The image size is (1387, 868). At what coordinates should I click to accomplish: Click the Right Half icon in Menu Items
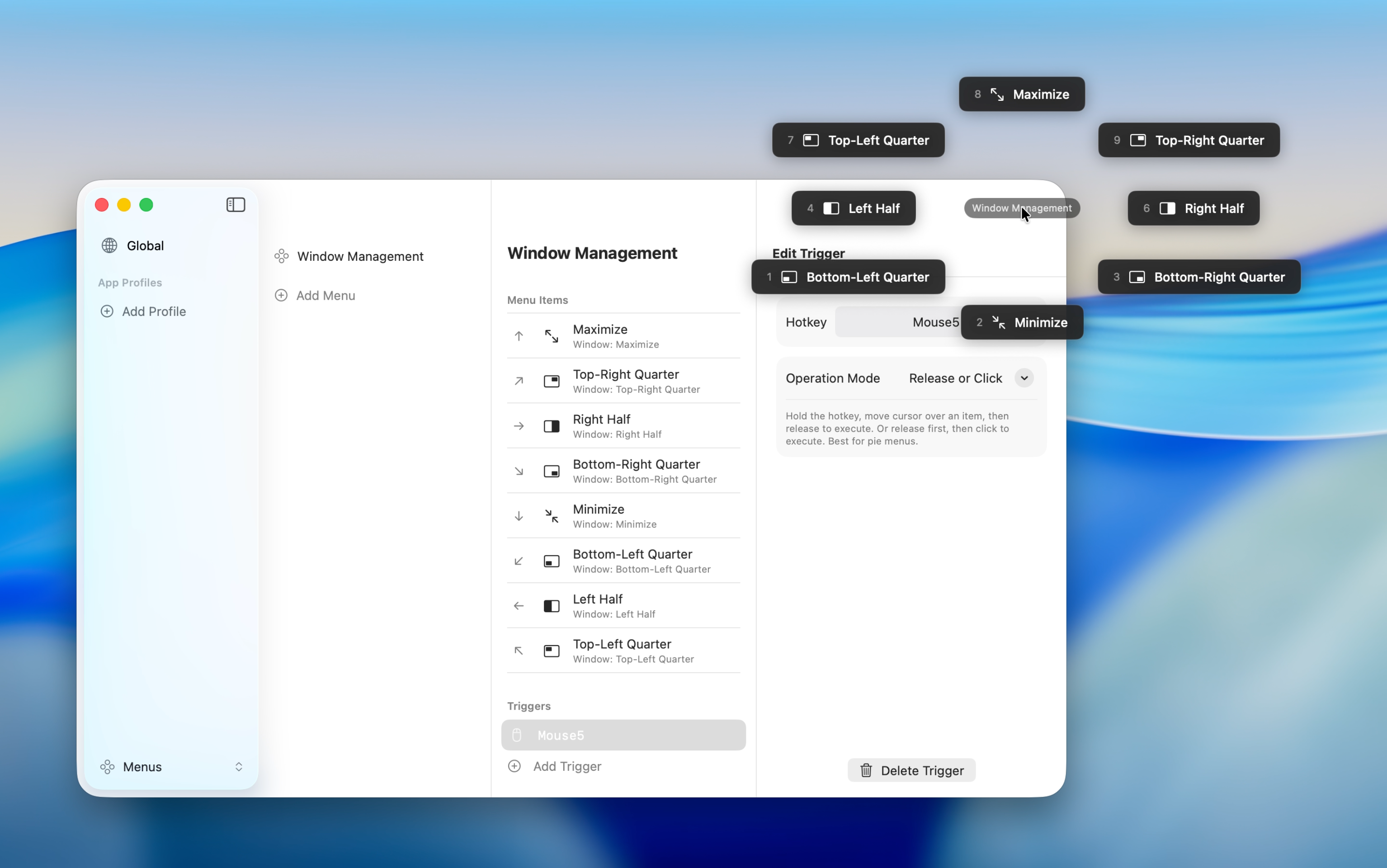(551, 426)
